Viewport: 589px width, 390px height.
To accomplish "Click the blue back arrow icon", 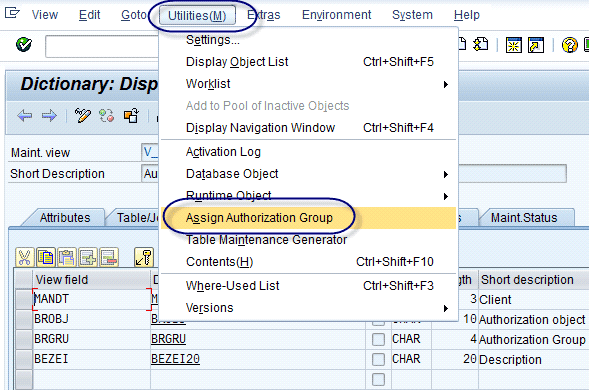I will (25, 116).
